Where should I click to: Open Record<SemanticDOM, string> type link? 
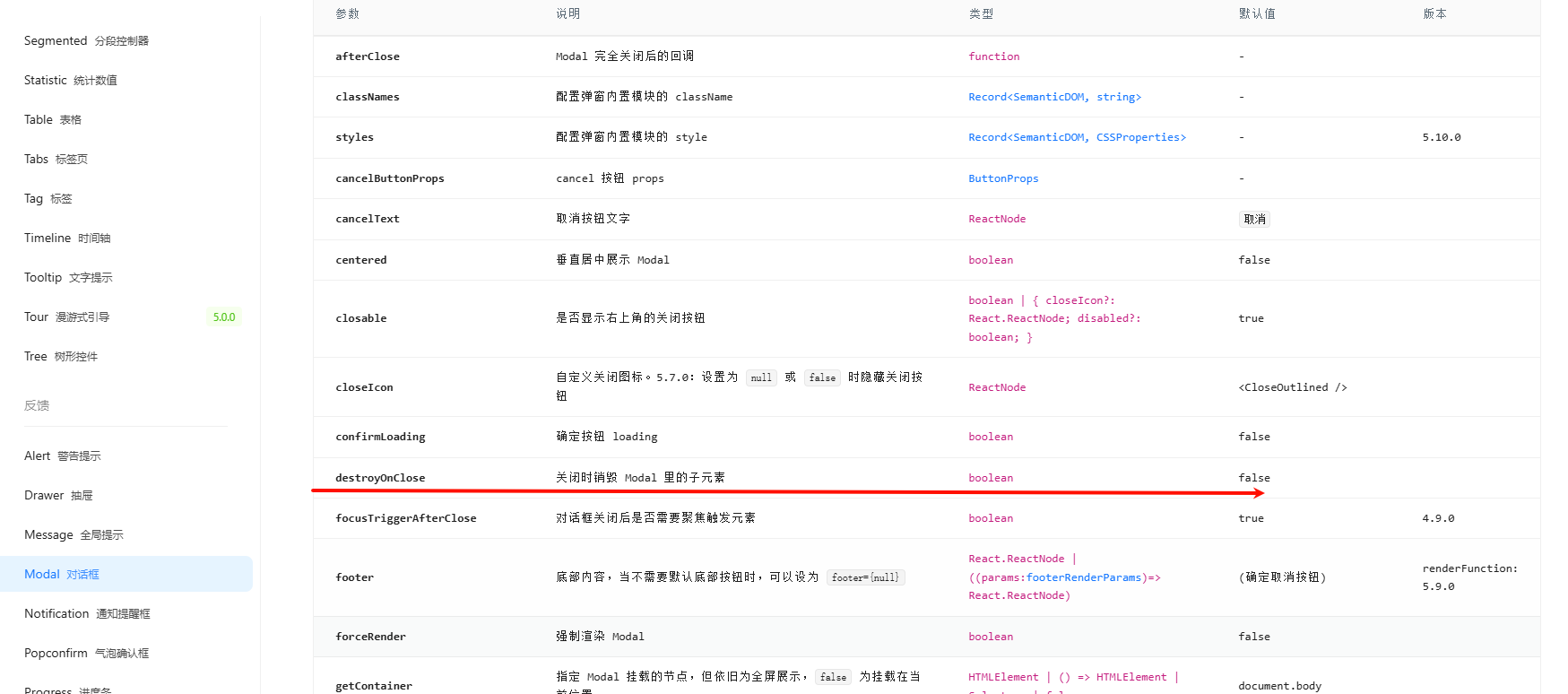pos(1054,97)
